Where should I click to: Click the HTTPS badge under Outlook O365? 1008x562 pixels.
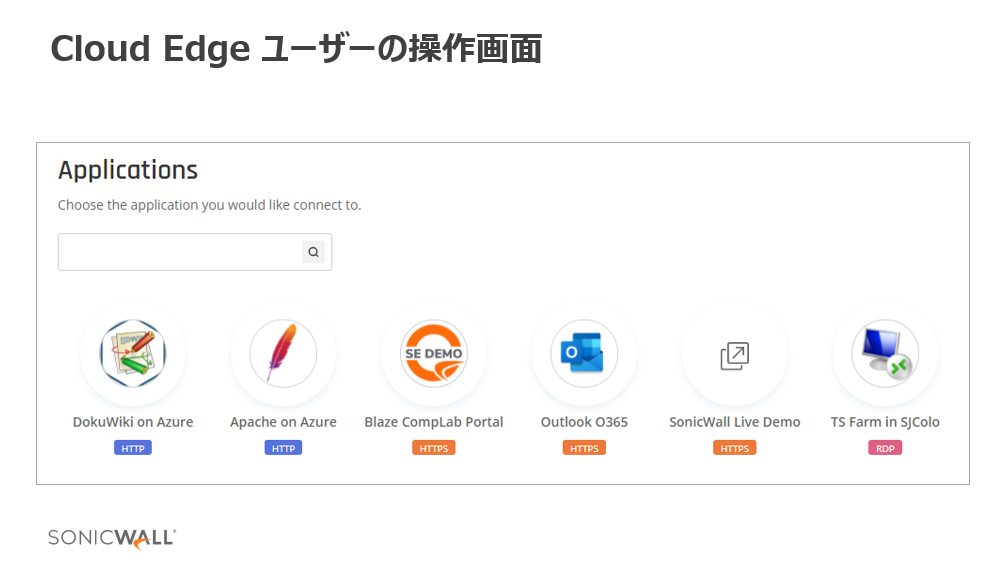point(584,448)
